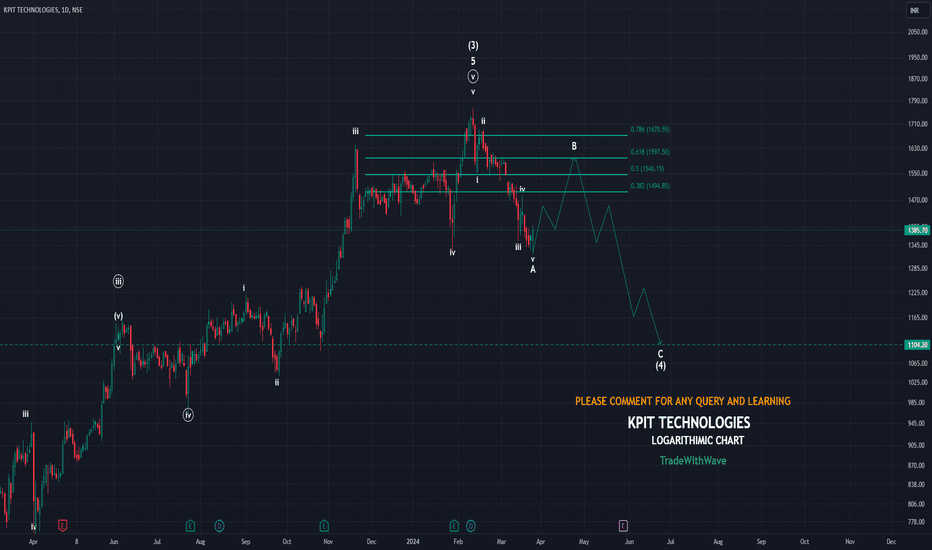Open the green earnings marker before Feb

coord(454,526)
